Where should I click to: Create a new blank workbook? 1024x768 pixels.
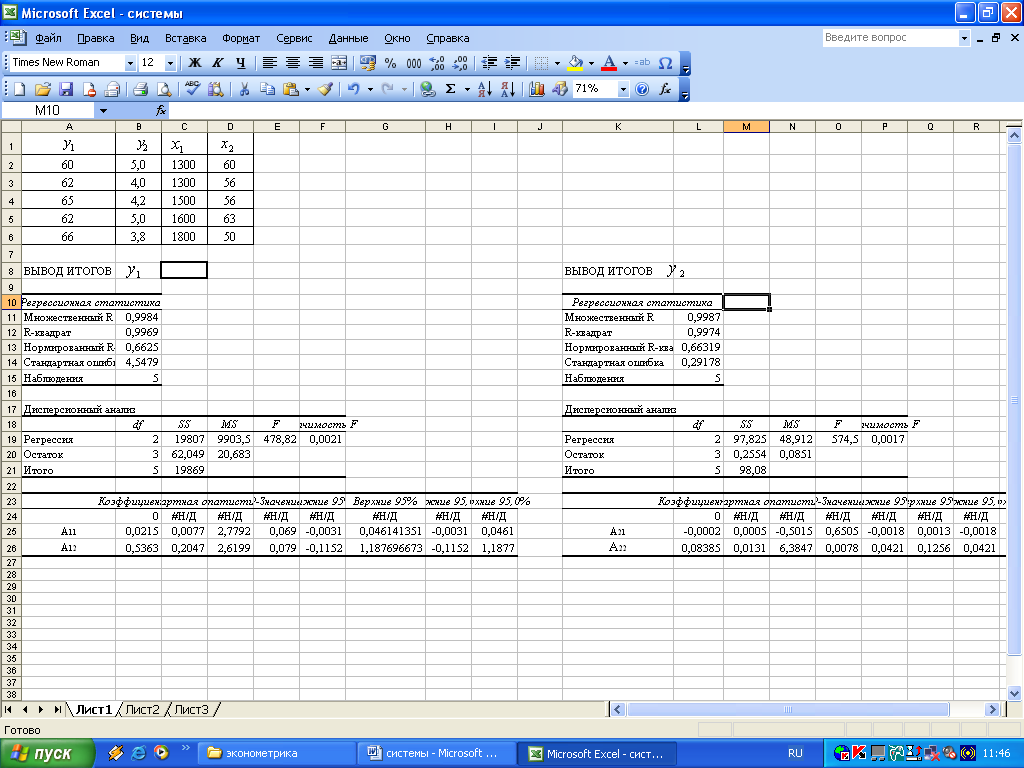20,89
